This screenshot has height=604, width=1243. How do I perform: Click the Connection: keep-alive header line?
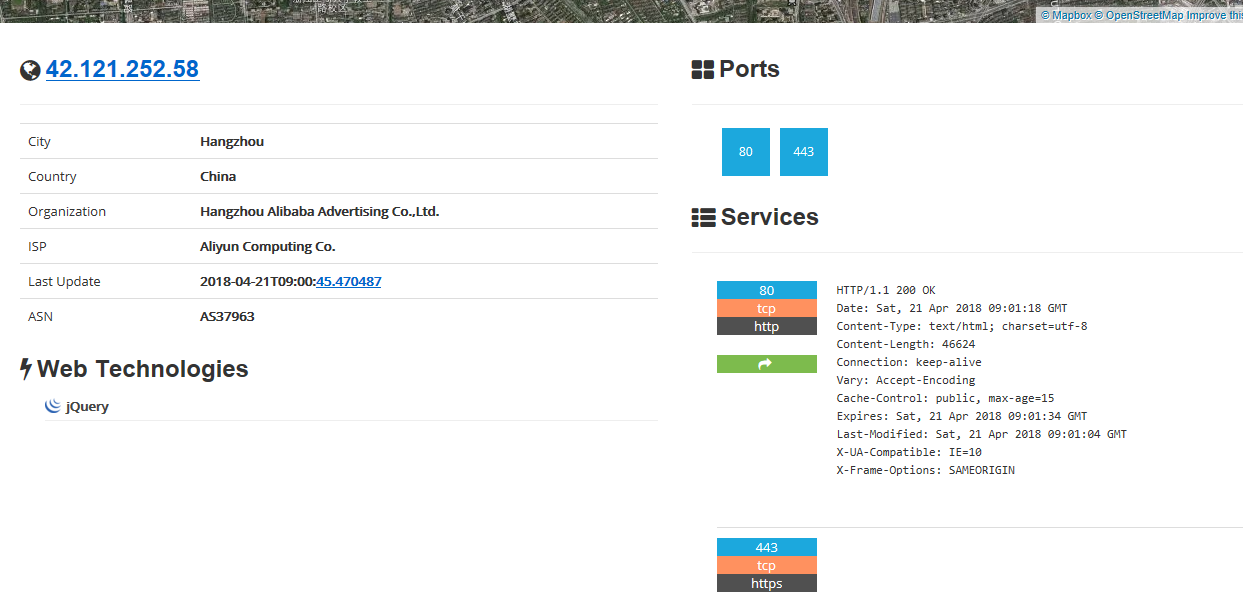pyautogui.click(x=909, y=362)
